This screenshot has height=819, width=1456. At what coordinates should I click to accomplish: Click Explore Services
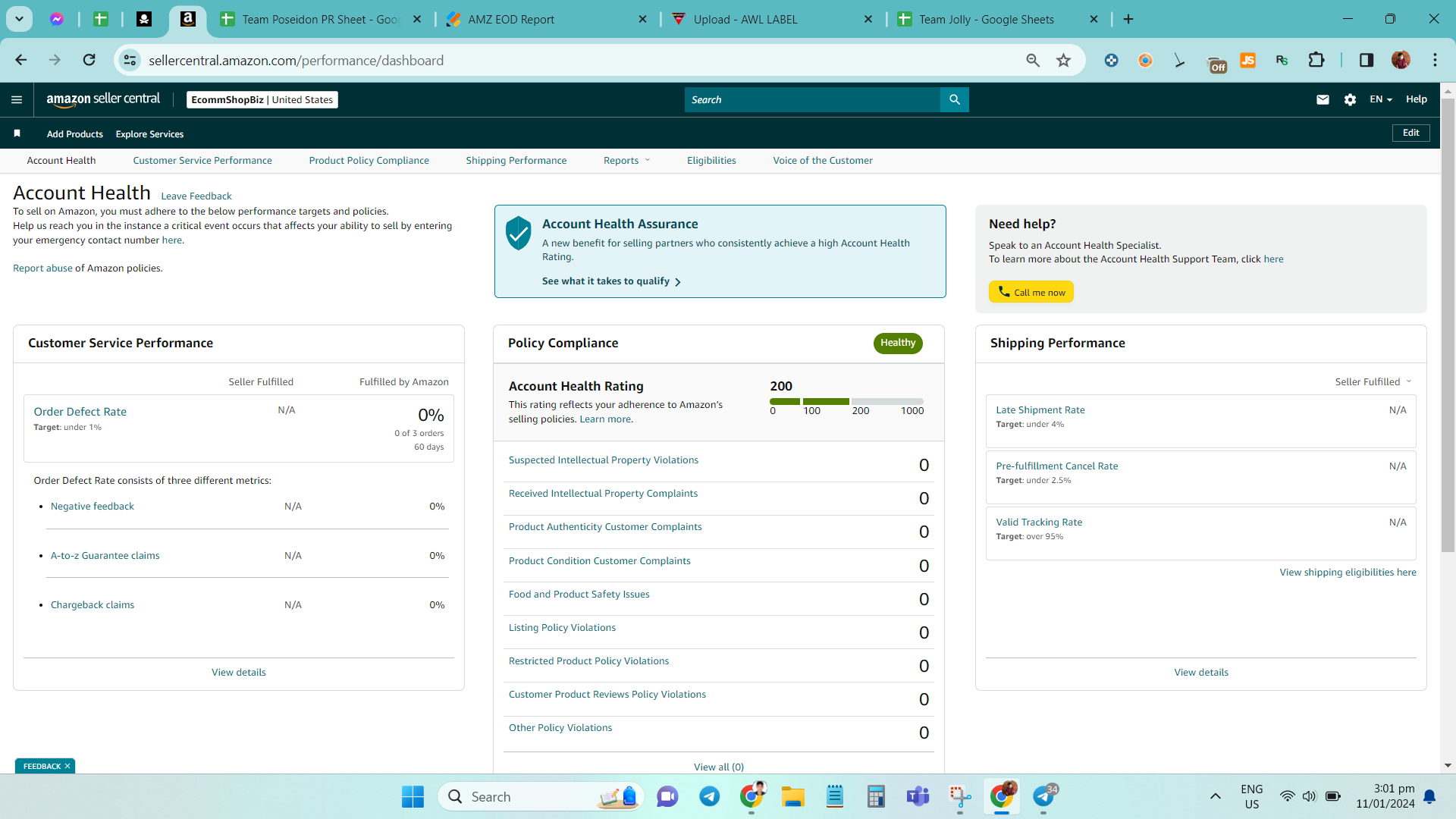149,133
